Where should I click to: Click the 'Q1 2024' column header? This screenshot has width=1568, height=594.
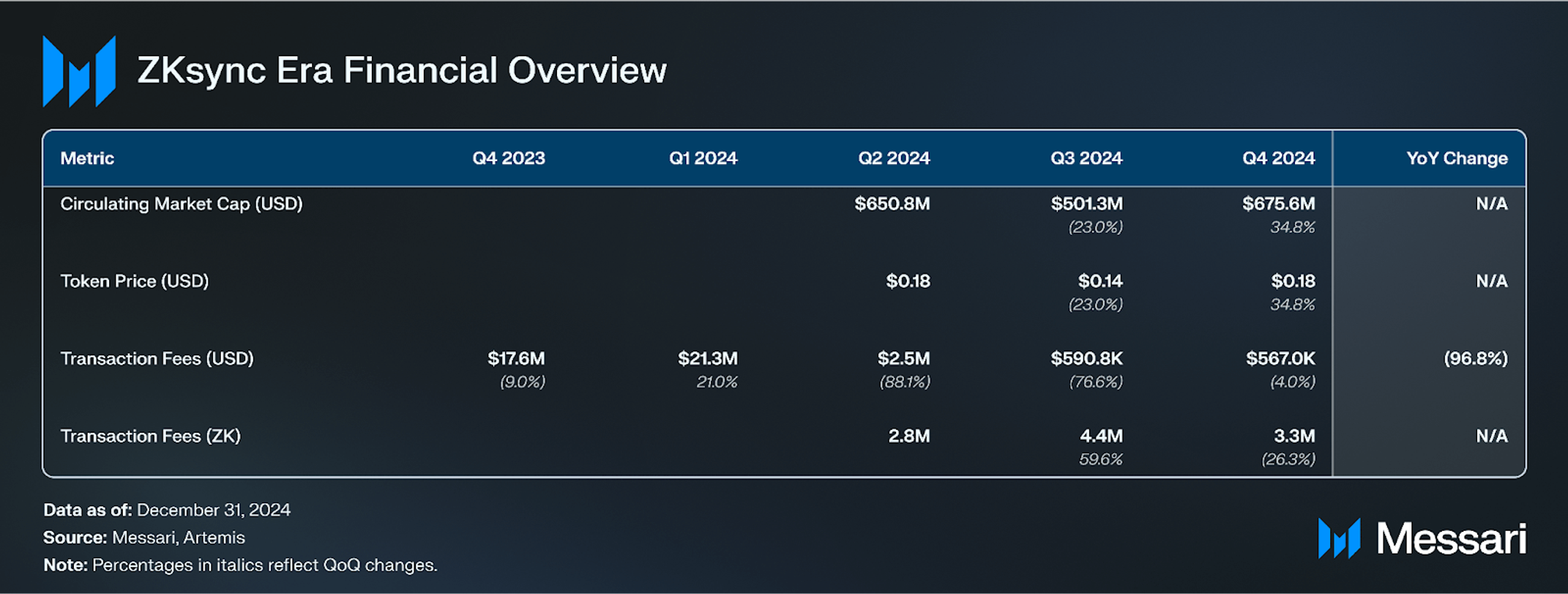[703, 158]
